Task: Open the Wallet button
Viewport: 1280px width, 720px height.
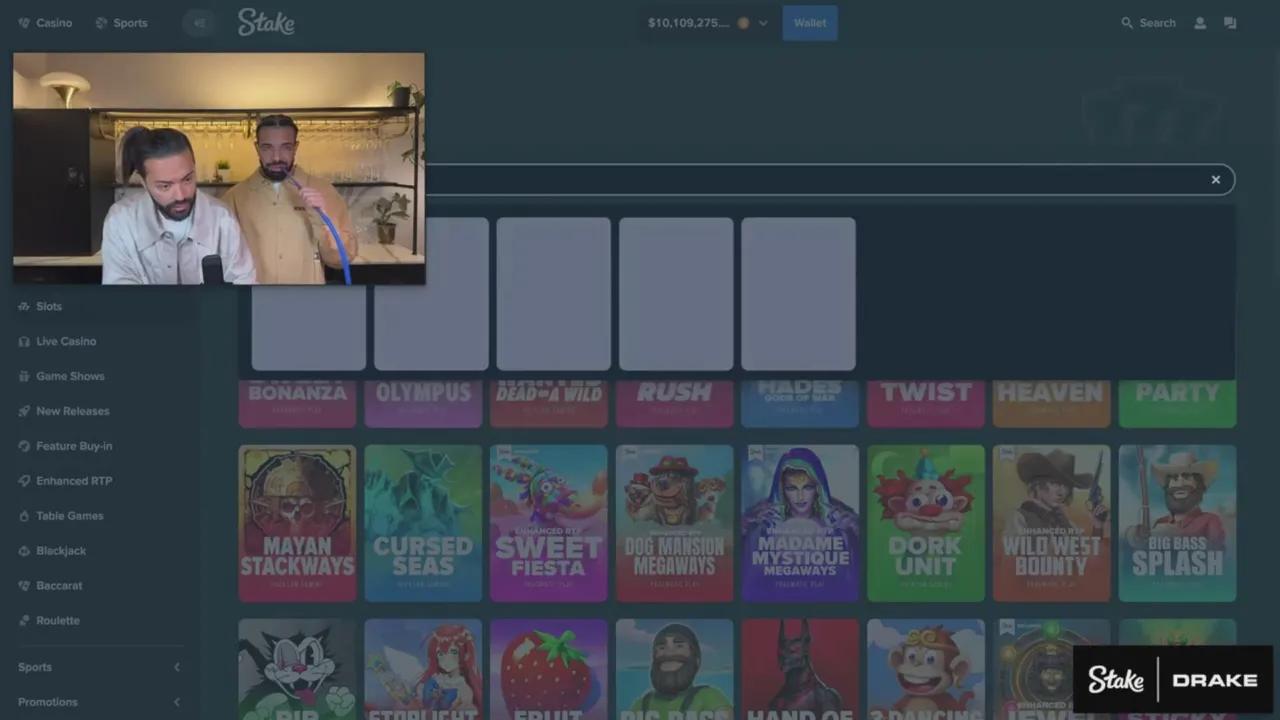Action: click(810, 23)
